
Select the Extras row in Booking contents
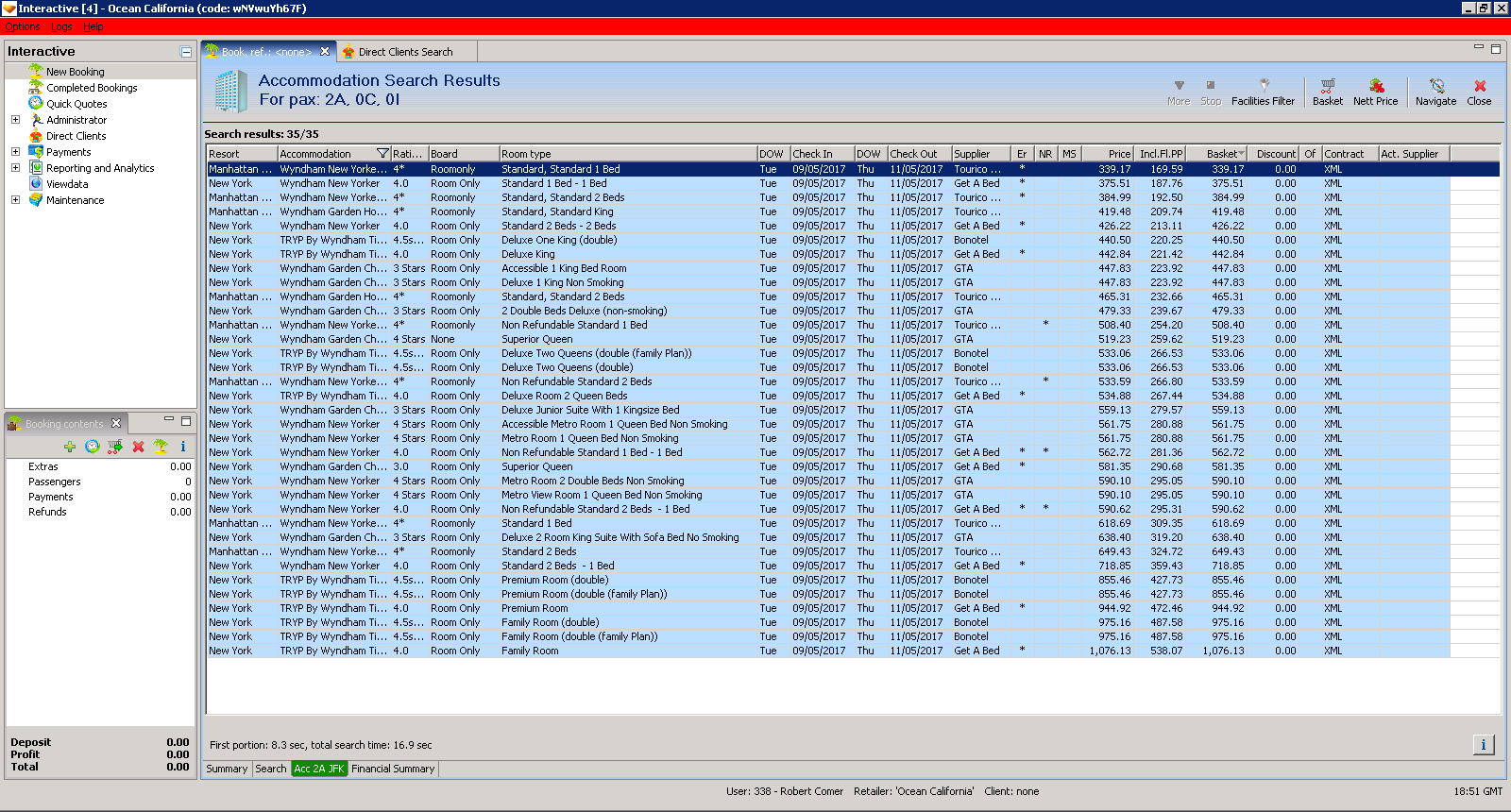click(x=101, y=466)
